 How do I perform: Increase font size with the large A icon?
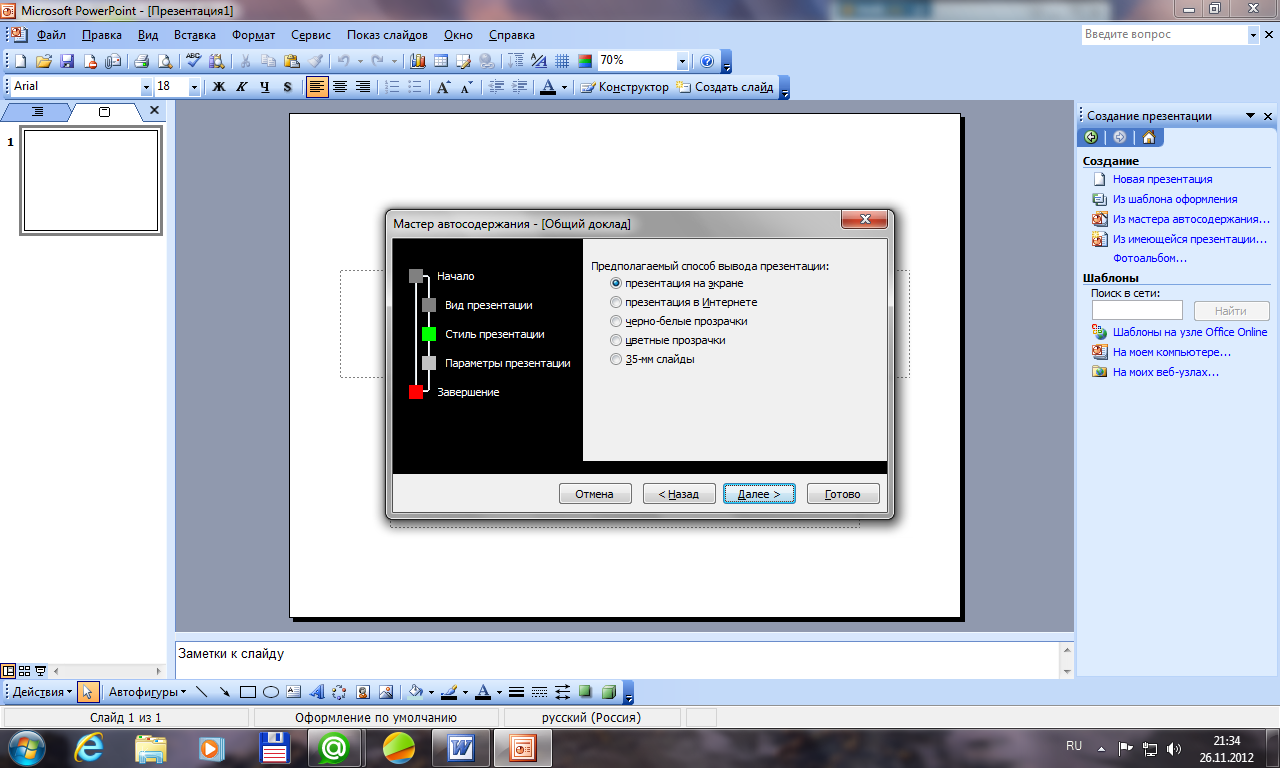click(x=444, y=87)
